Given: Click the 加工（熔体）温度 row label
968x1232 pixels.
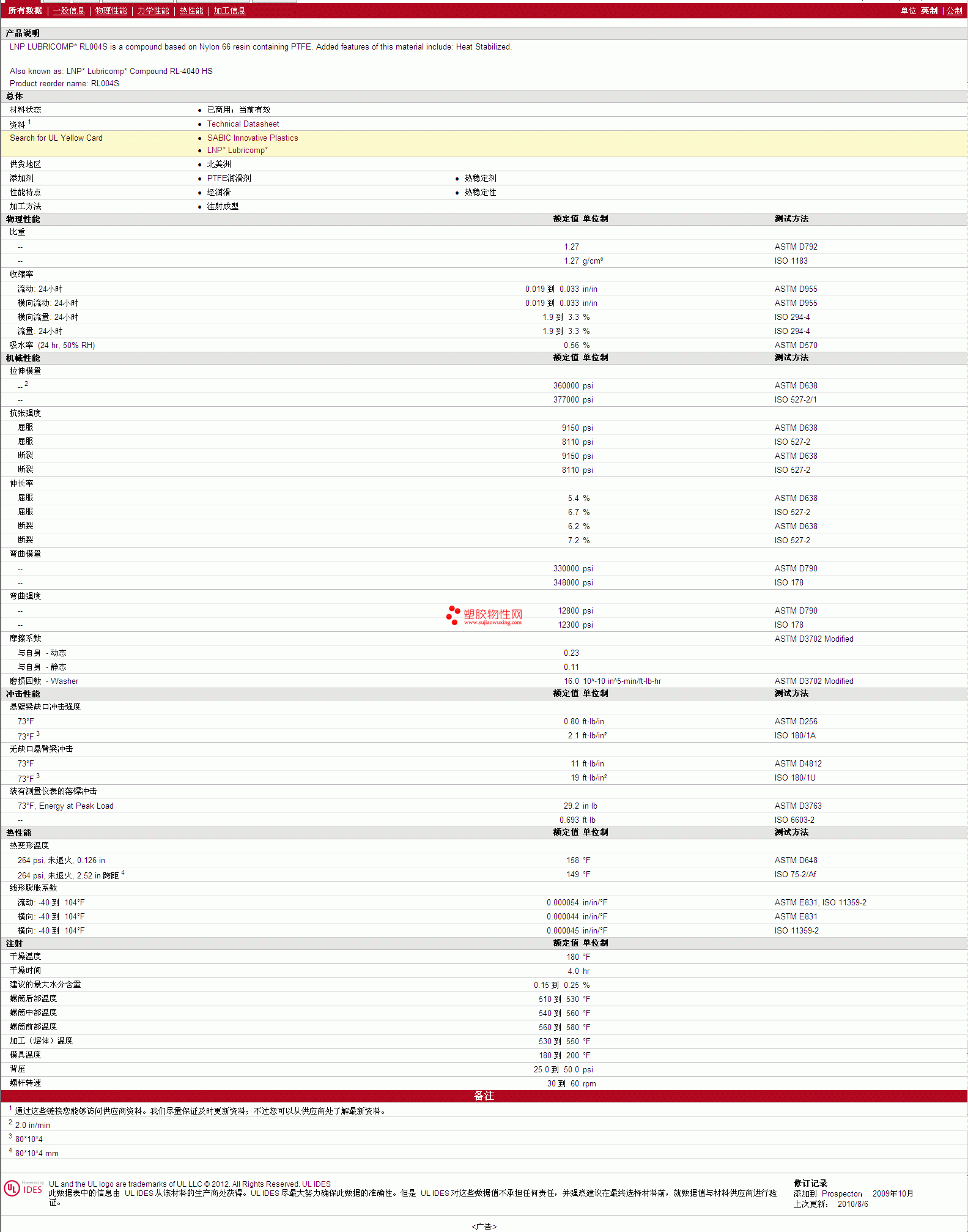Looking at the screenshot, I should tap(41, 1041).
